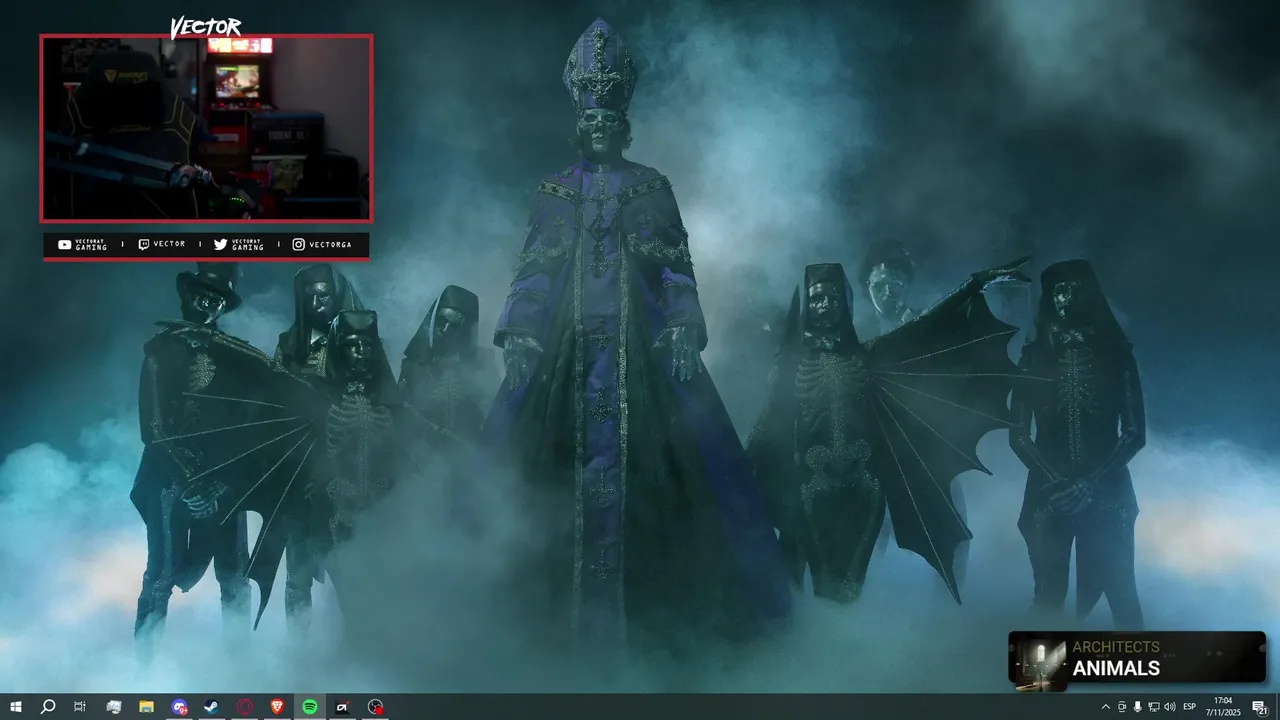Open the clock showing 17:04

pos(1223,707)
